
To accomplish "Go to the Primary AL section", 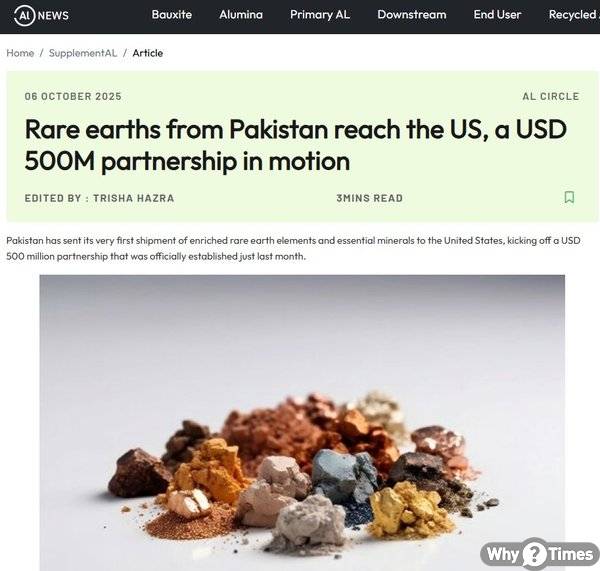I will (x=320, y=15).
